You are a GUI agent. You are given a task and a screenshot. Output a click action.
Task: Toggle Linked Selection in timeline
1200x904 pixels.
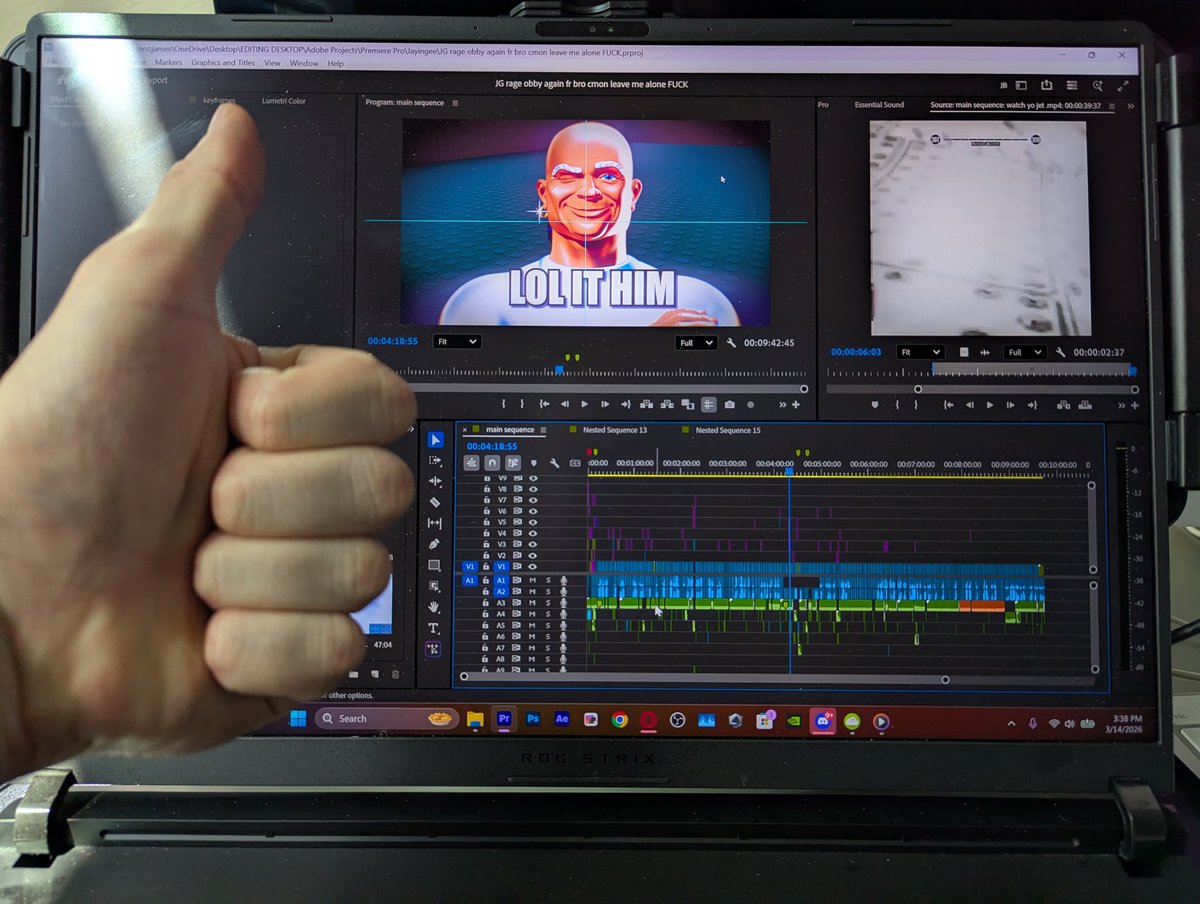click(x=513, y=463)
